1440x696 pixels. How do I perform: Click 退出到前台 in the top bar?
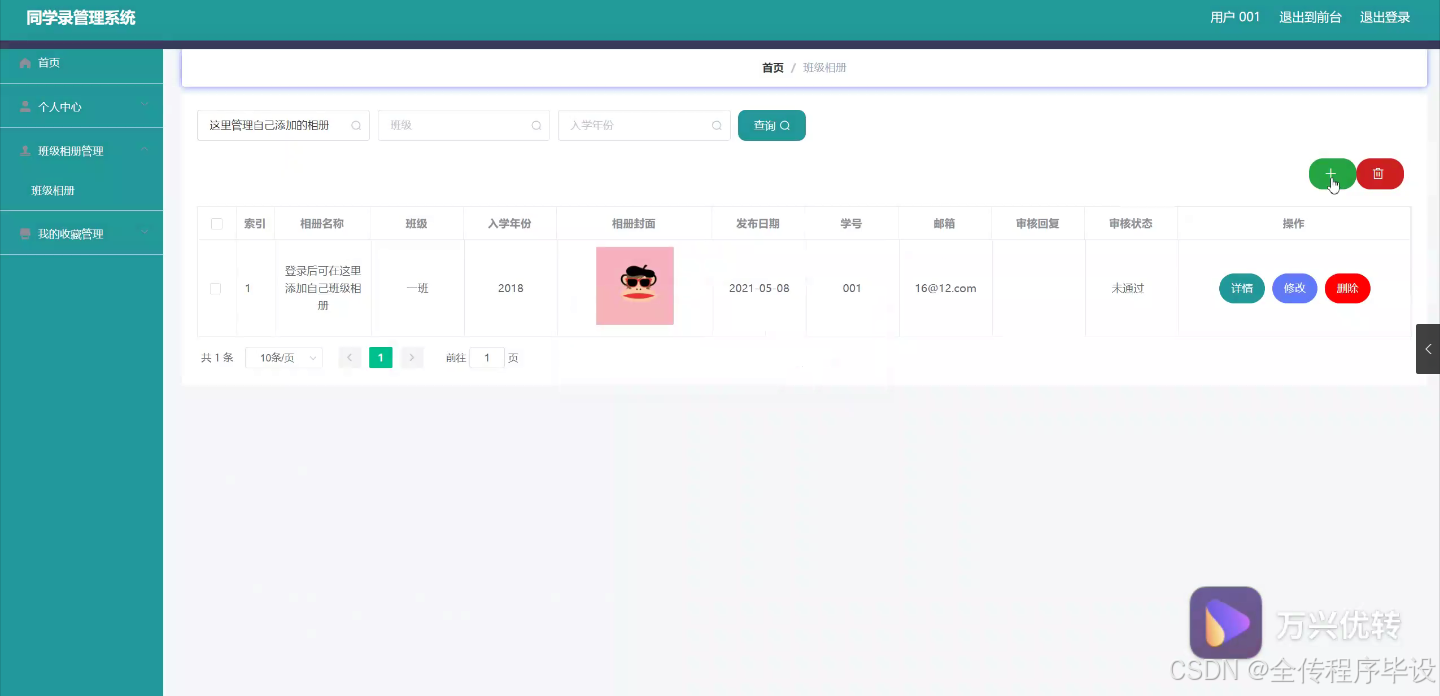tap(1310, 17)
